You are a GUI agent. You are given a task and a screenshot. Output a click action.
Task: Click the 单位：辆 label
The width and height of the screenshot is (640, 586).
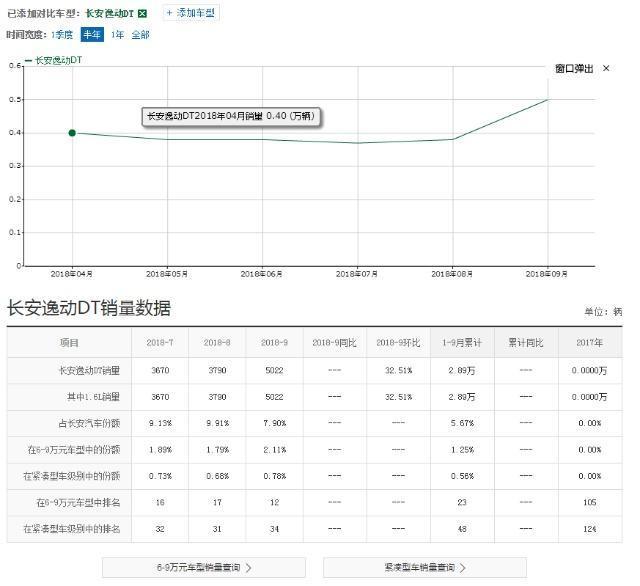(603, 312)
